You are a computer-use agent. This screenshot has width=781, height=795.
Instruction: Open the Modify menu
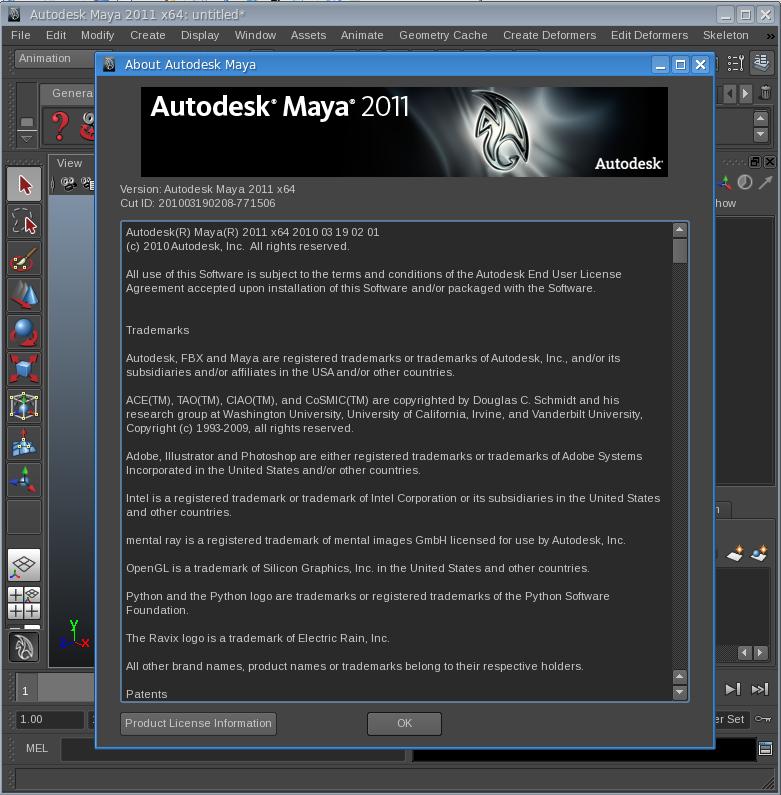[97, 35]
